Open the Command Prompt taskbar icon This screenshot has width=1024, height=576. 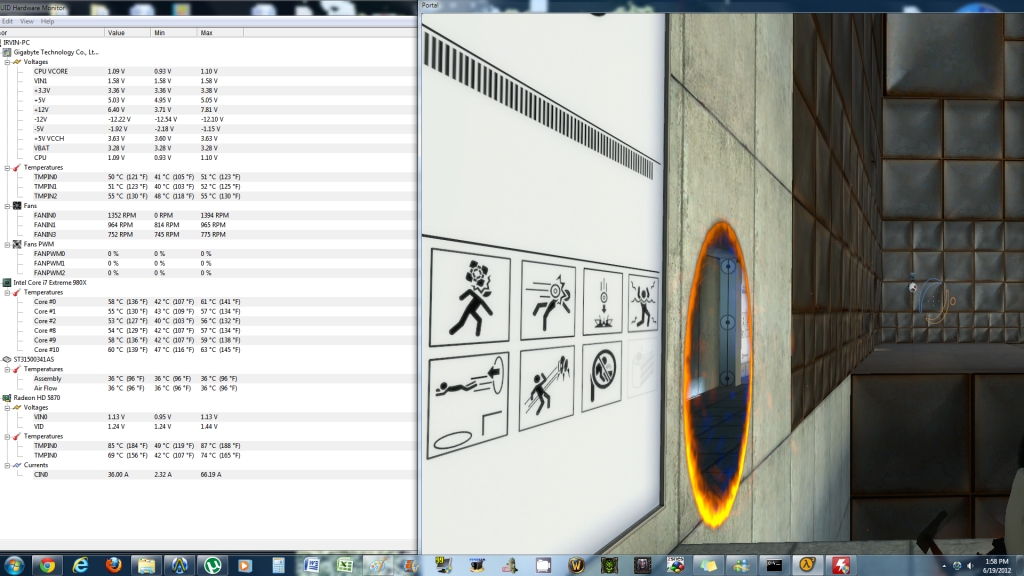(x=775, y=566)
